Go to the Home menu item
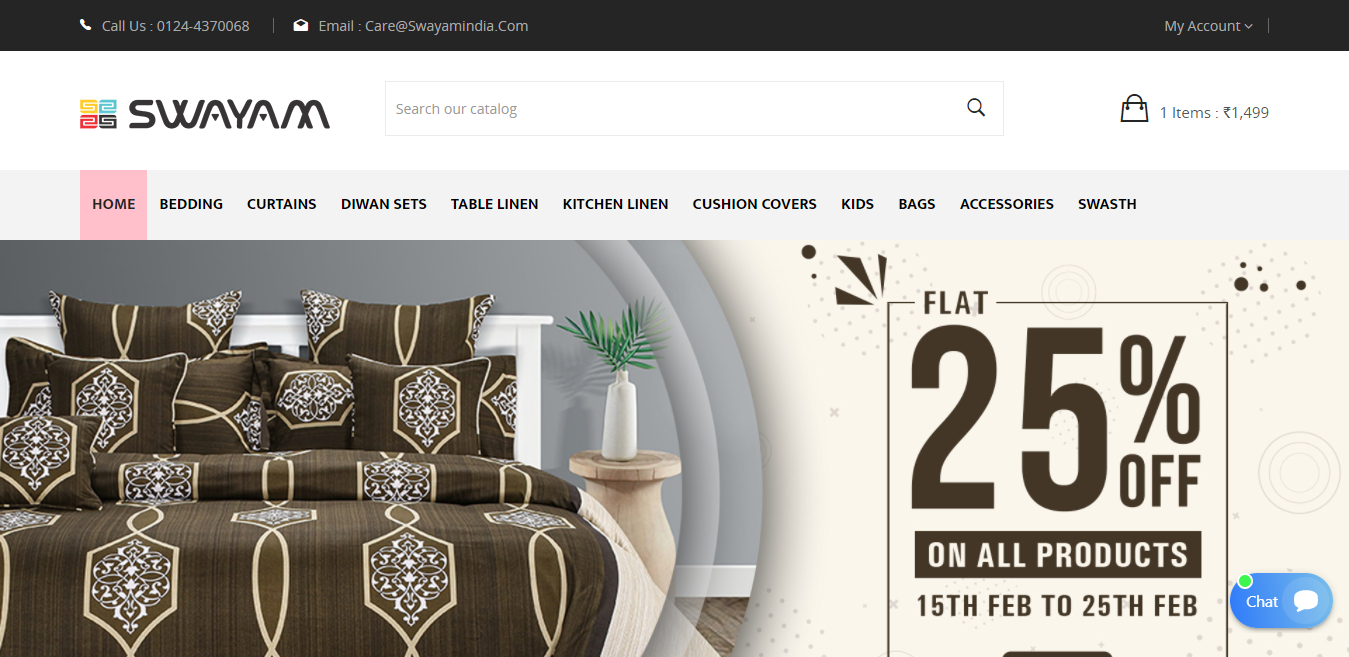 (x=114, y=204)
